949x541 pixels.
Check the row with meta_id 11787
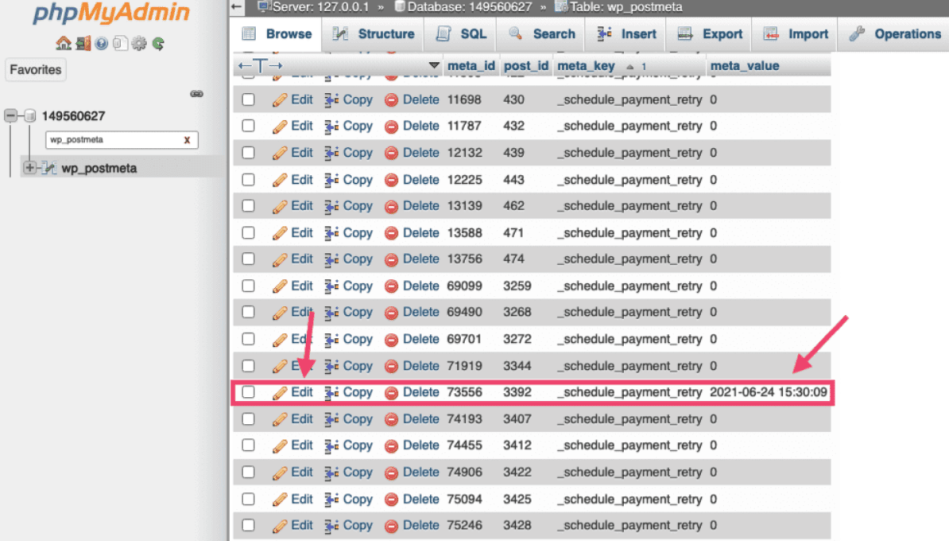(x=248, y=126)
